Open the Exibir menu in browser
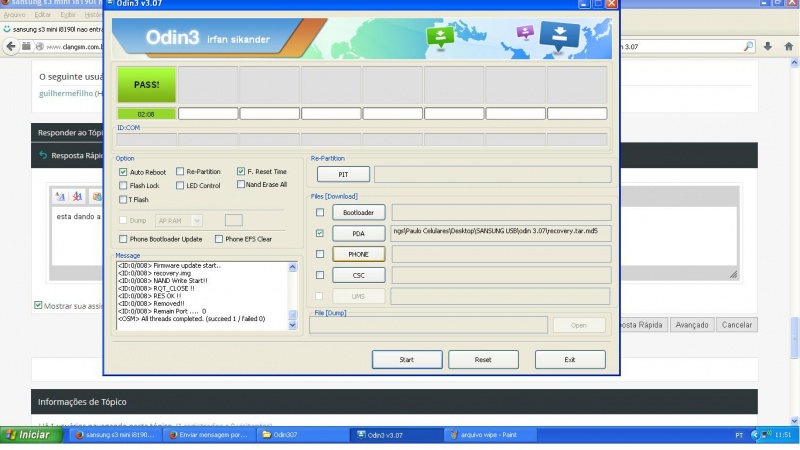The image size is (800, 450). pos(68,15)
